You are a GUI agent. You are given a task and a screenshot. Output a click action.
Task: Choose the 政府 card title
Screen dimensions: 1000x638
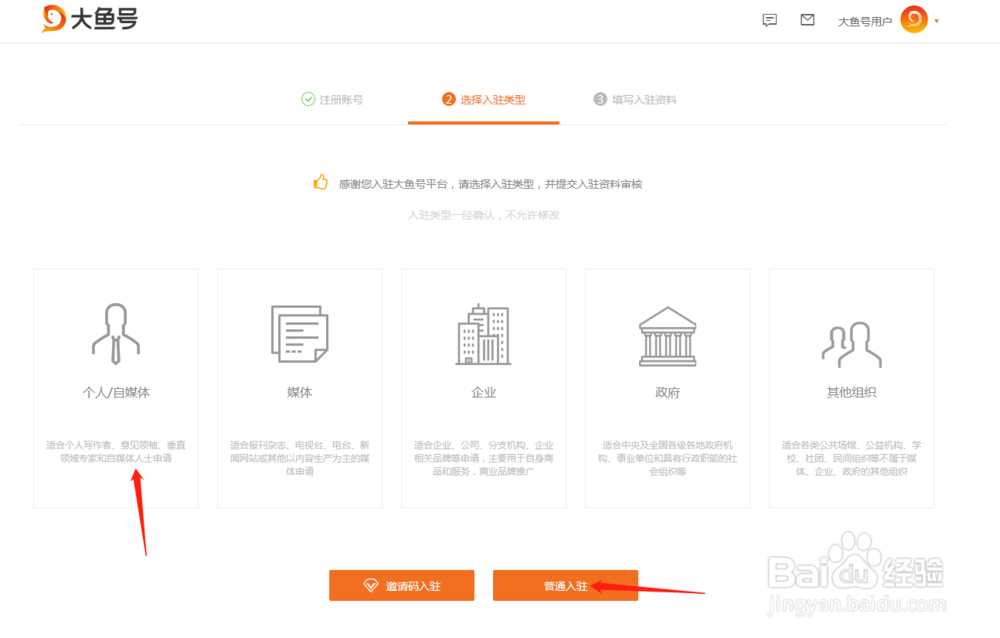click(x=668, y=392)
